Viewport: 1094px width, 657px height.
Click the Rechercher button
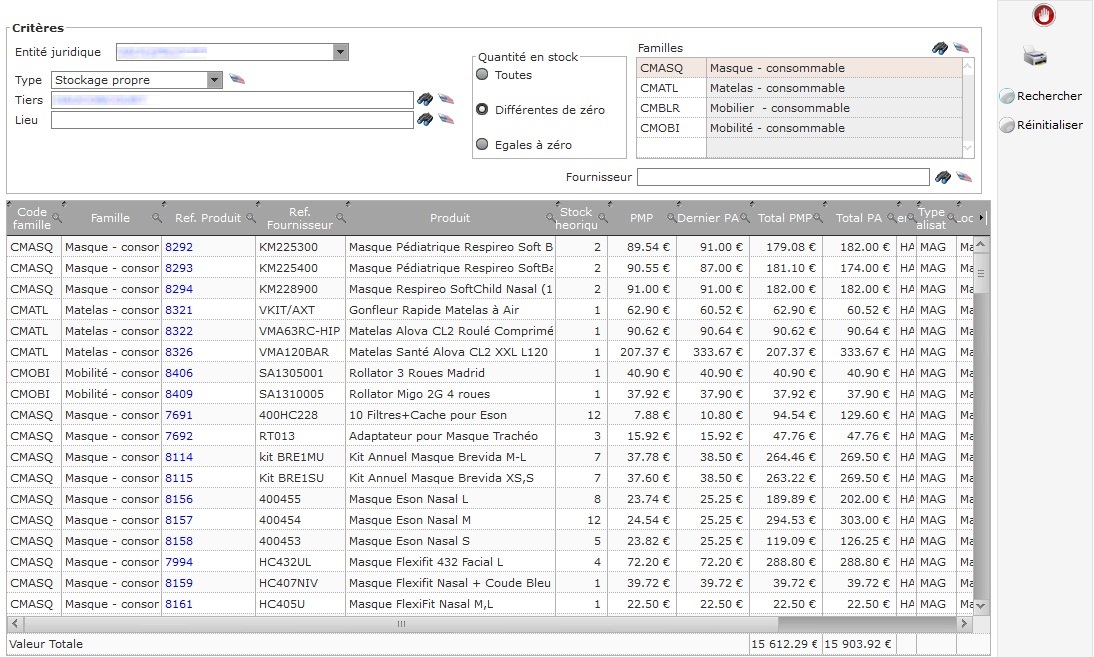click(1040, 96)
